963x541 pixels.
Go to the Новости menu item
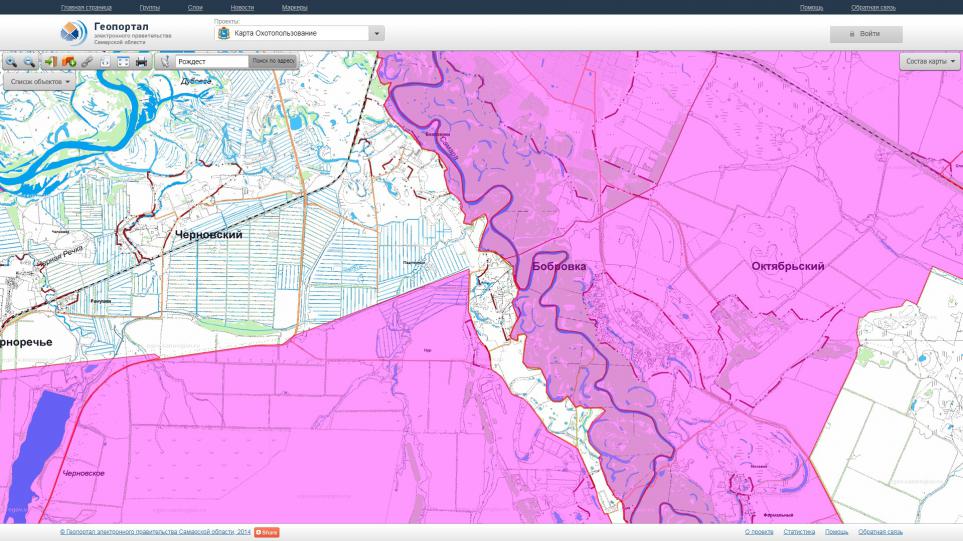click(242, 8)
